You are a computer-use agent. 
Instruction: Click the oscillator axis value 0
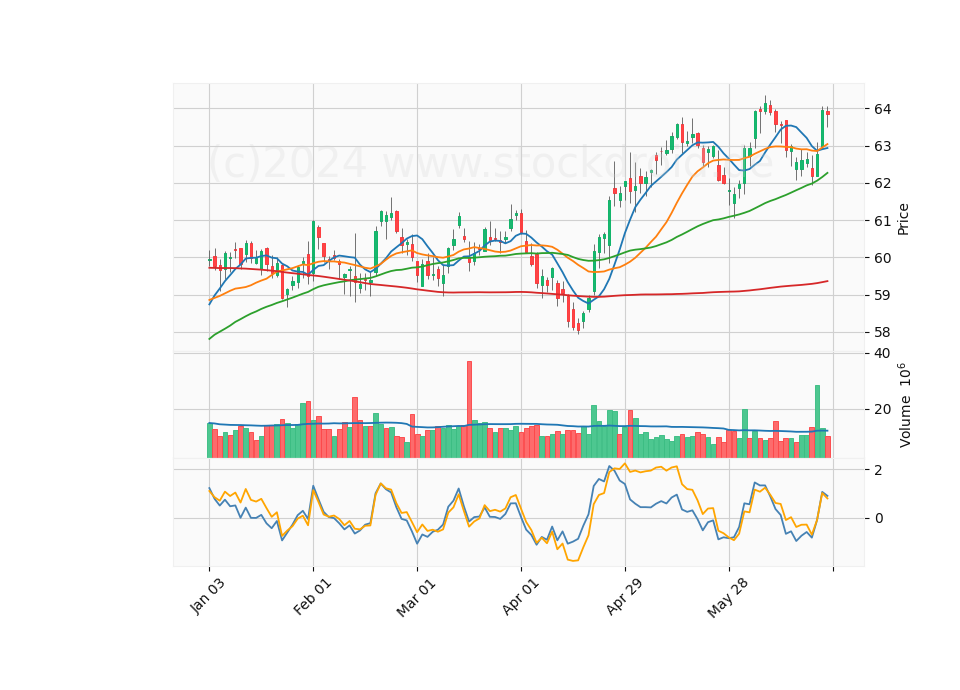coord(879,518)
